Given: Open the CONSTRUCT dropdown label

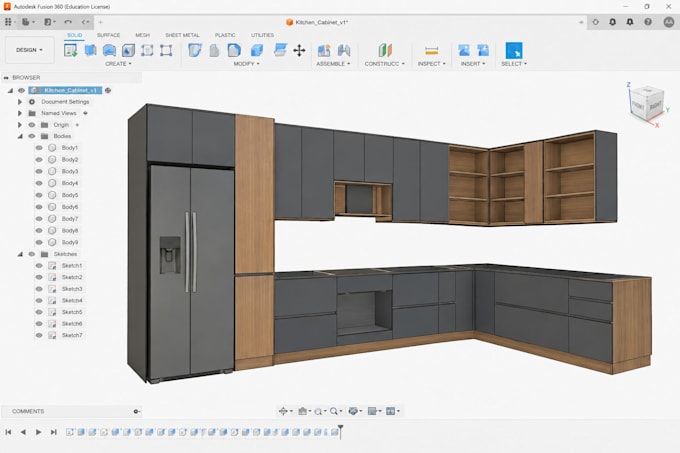Looking at the screenshot, I should coord(384,64).
